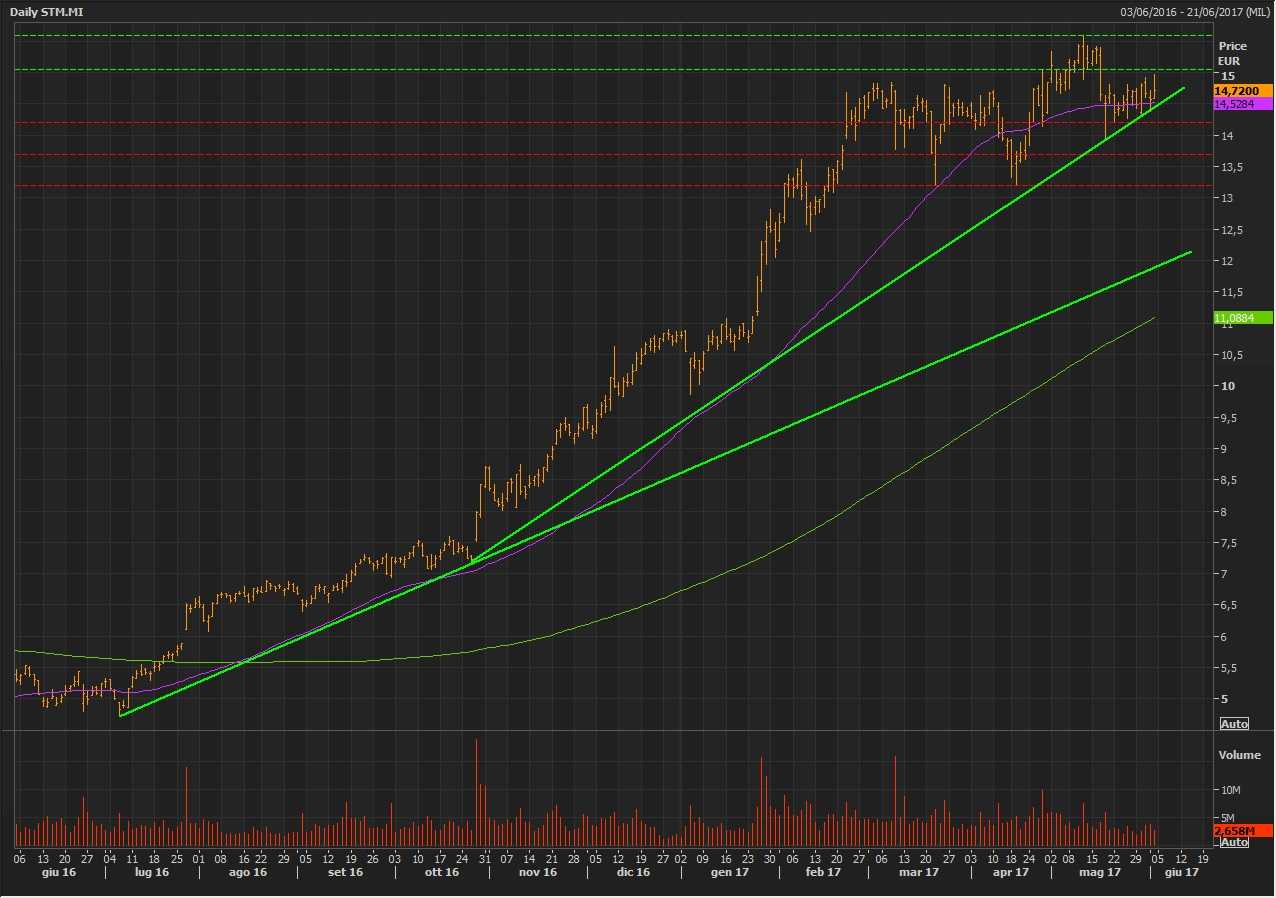Click the price axis value 13,5
This screenshot has height=898, width=1276.
(x=1230, y=167)
